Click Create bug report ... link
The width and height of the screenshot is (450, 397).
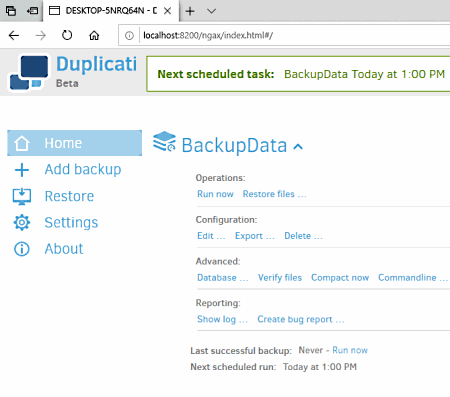[301, 319]
